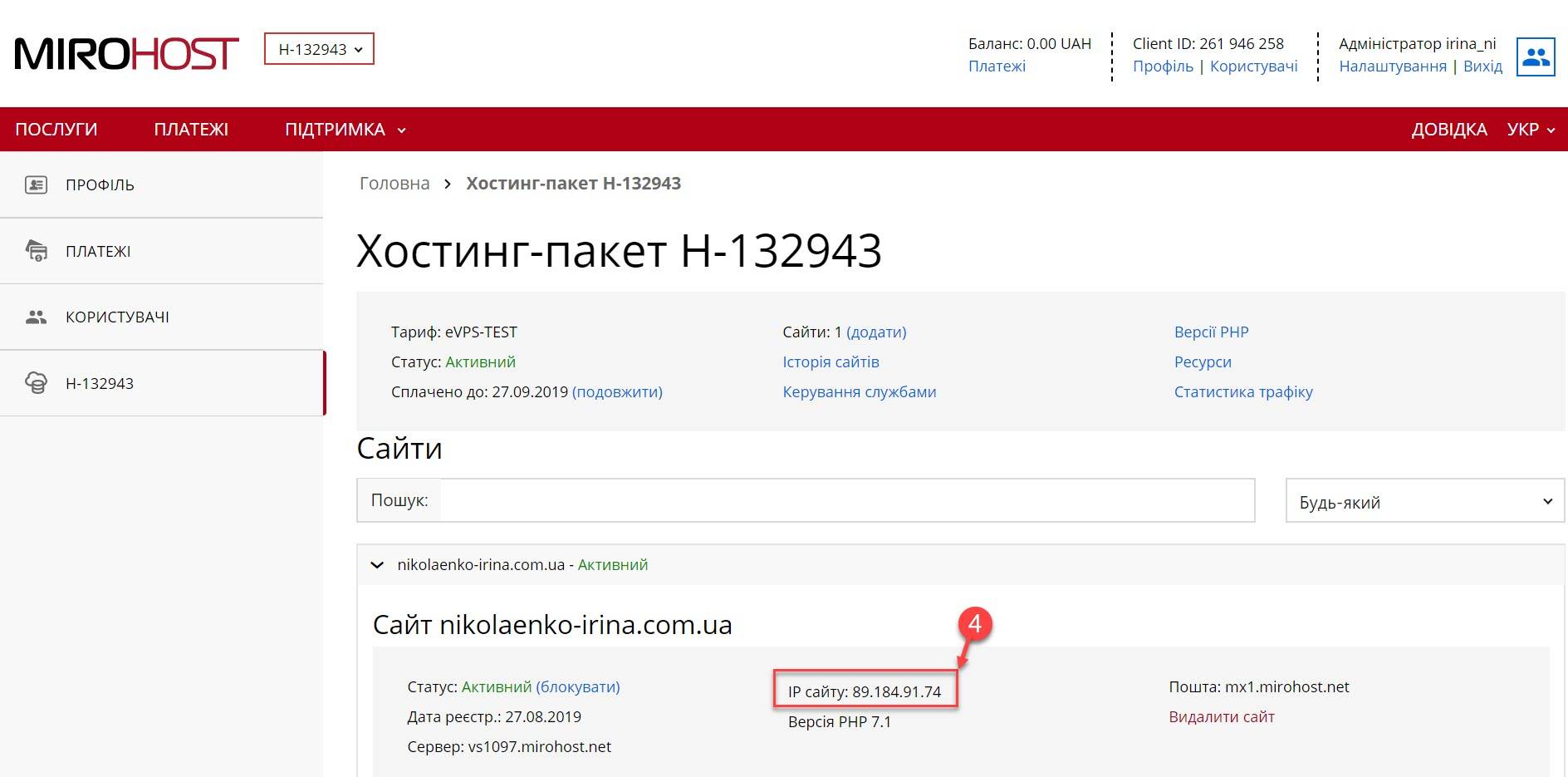Open Налаштування in the header
1568x777 pixels.
click(1393, 66)
